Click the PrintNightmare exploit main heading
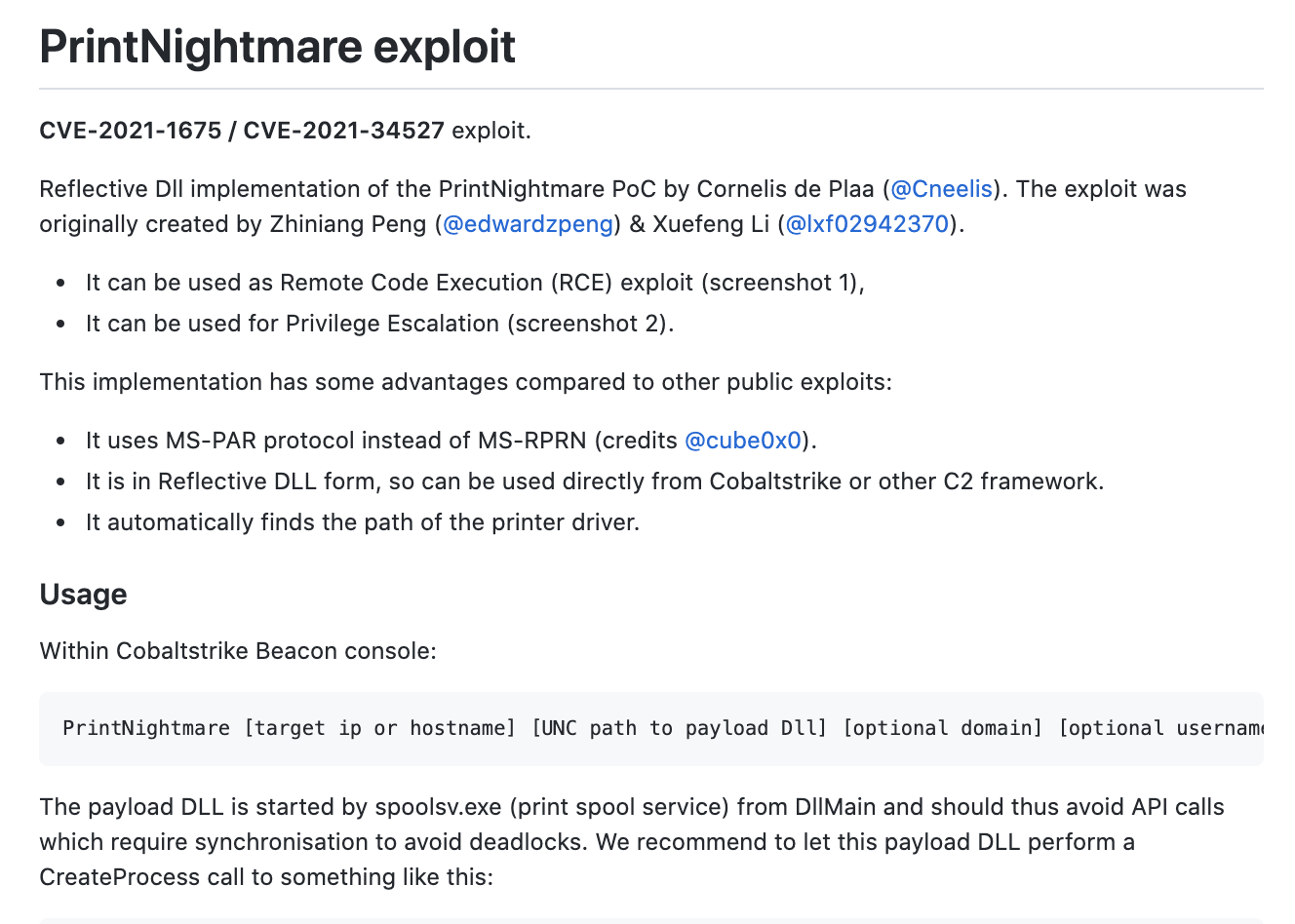The height and width of the screenshot is (924, 1295). (277, 46)
